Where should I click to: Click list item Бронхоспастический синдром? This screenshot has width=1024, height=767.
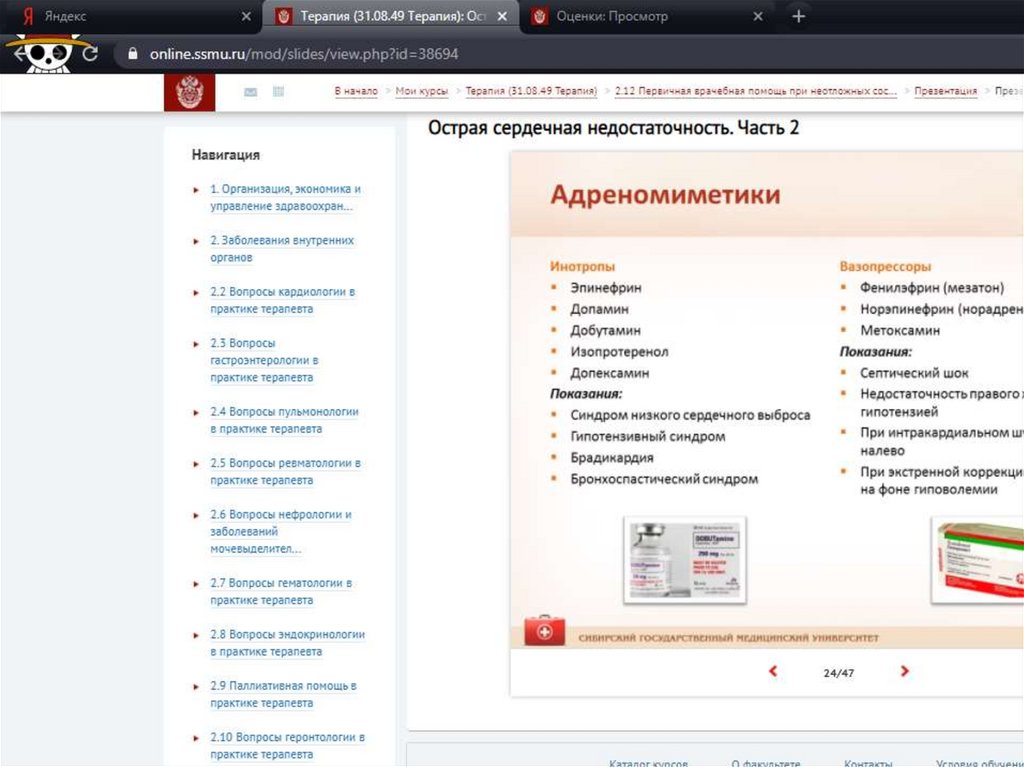(x=664, y=479)
